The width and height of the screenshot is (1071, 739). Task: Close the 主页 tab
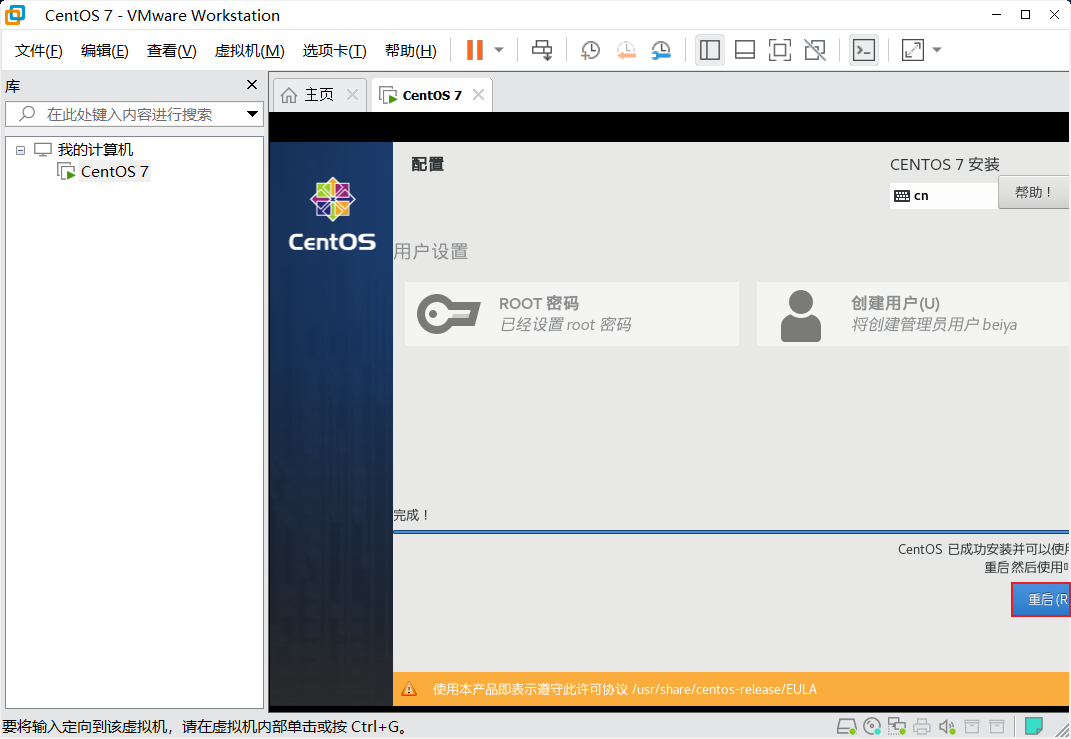click(x=352, y=95)
